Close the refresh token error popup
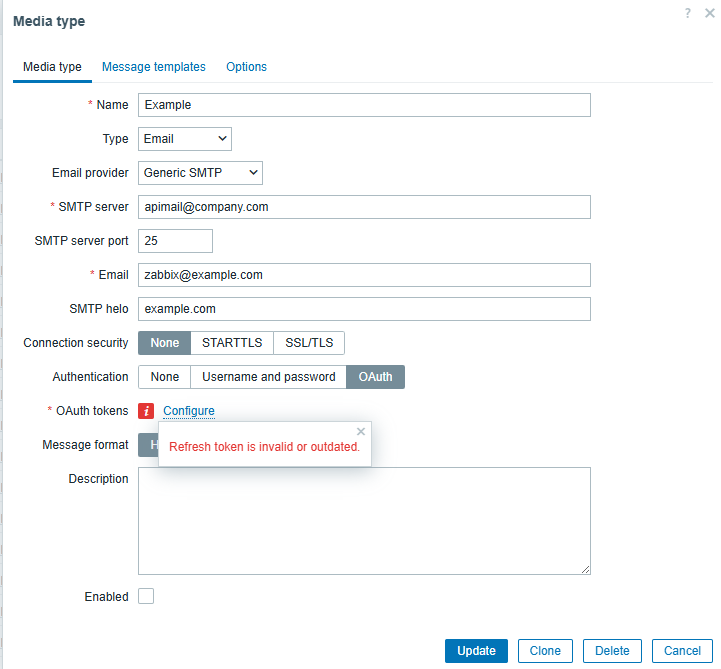 tap(361, 432)
